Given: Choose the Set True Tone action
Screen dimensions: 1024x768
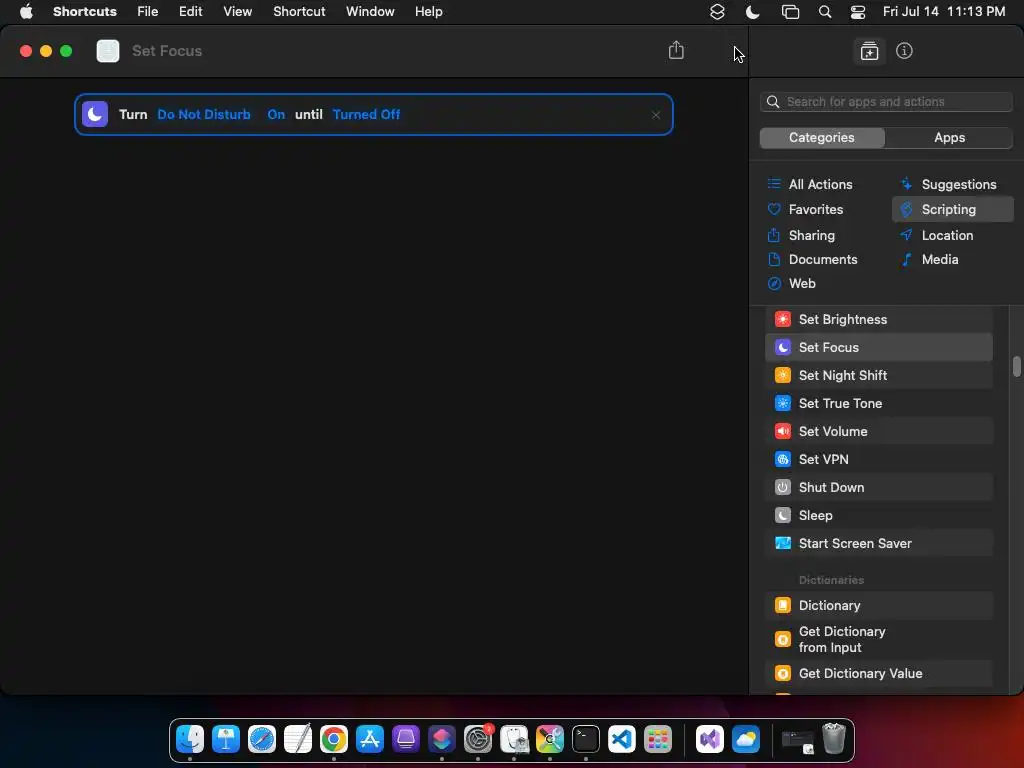Looking at the screenshot, I should pyautogui.click(x=878, y=404).
